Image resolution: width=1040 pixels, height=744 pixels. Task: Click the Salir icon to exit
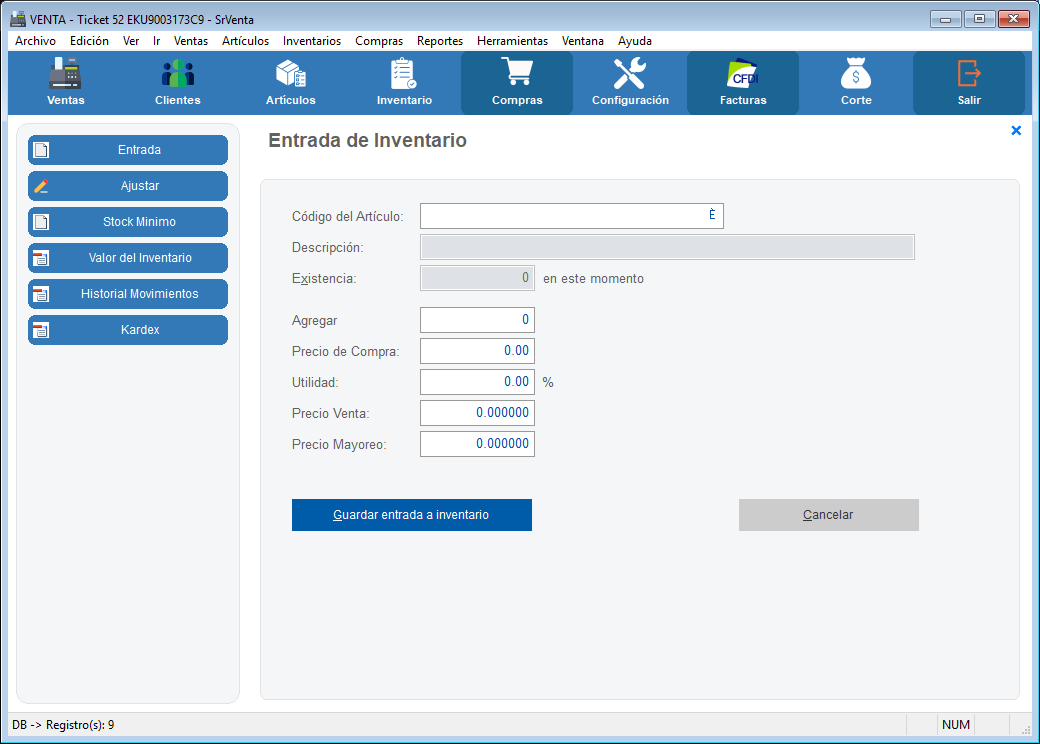(969, 82)
